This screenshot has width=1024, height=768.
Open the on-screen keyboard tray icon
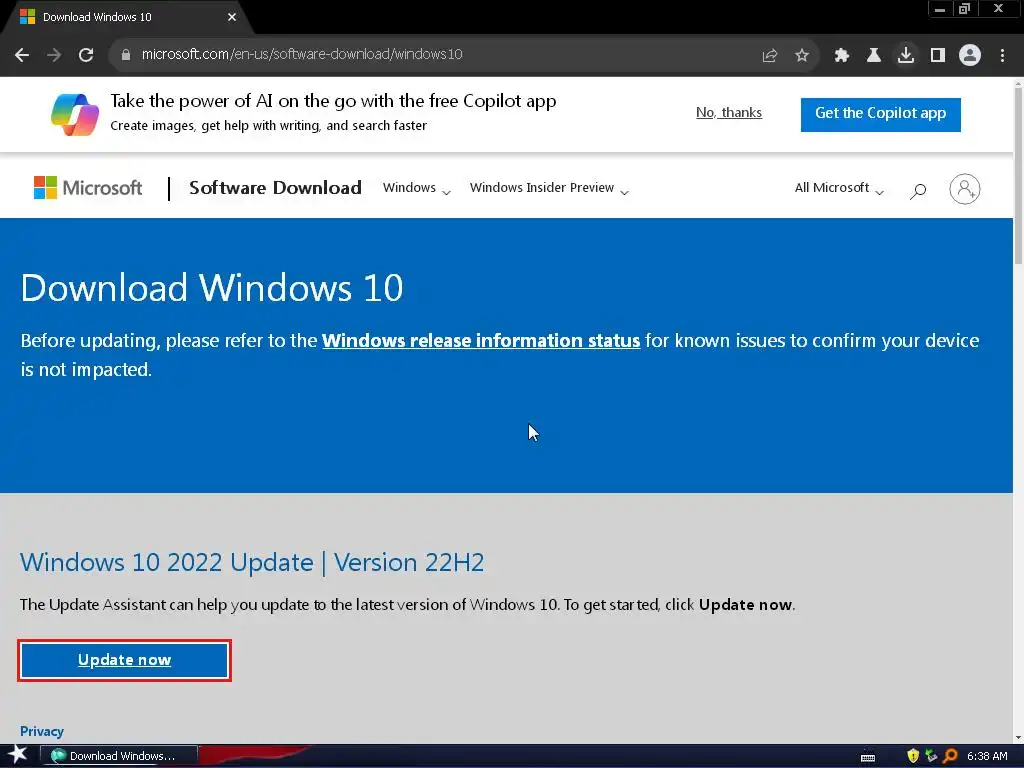(x=868, y=757)
